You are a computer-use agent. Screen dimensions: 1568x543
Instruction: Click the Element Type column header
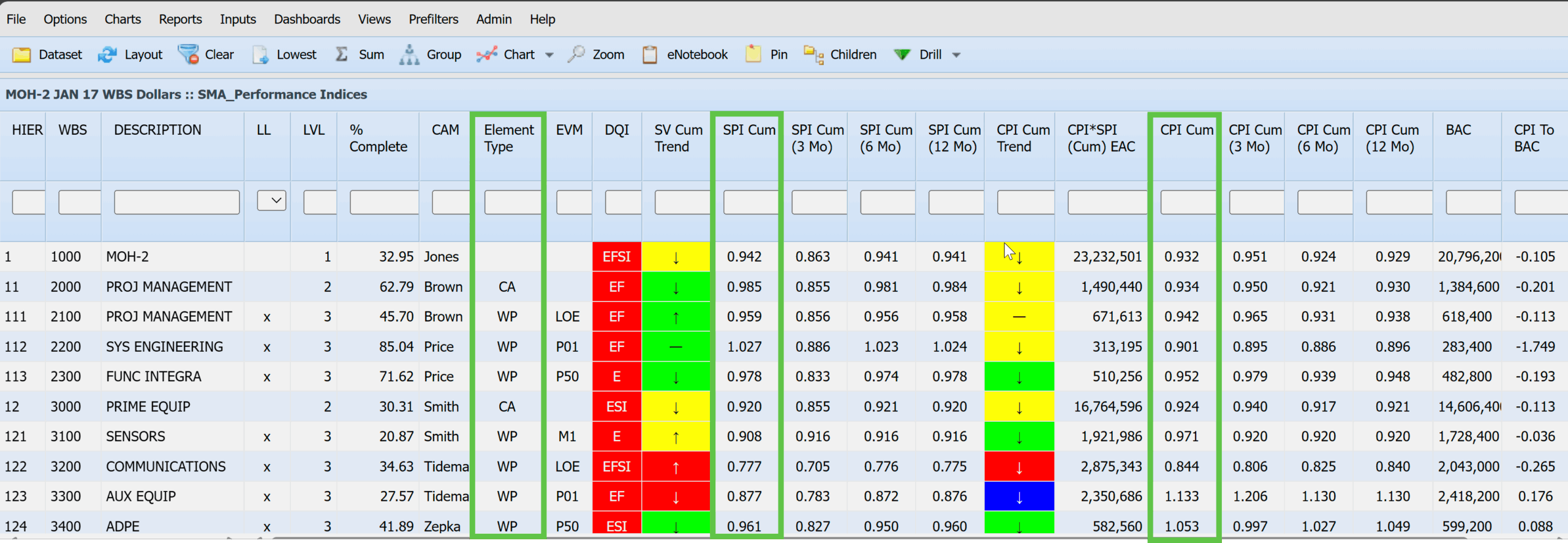tap(508, 138)
